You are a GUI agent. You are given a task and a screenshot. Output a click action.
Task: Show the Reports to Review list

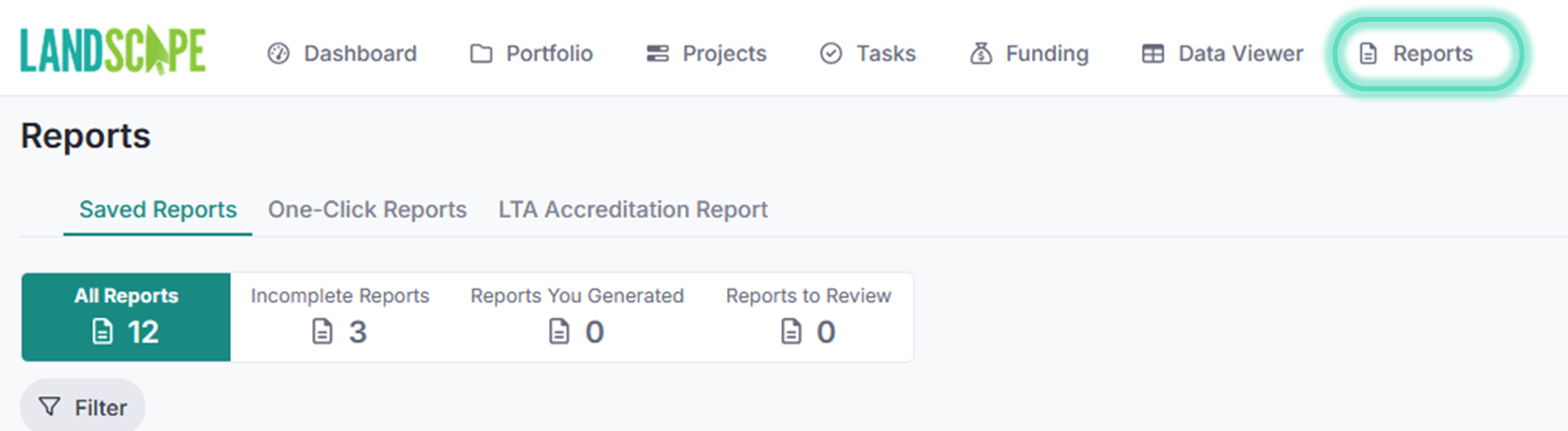point(808,317)
